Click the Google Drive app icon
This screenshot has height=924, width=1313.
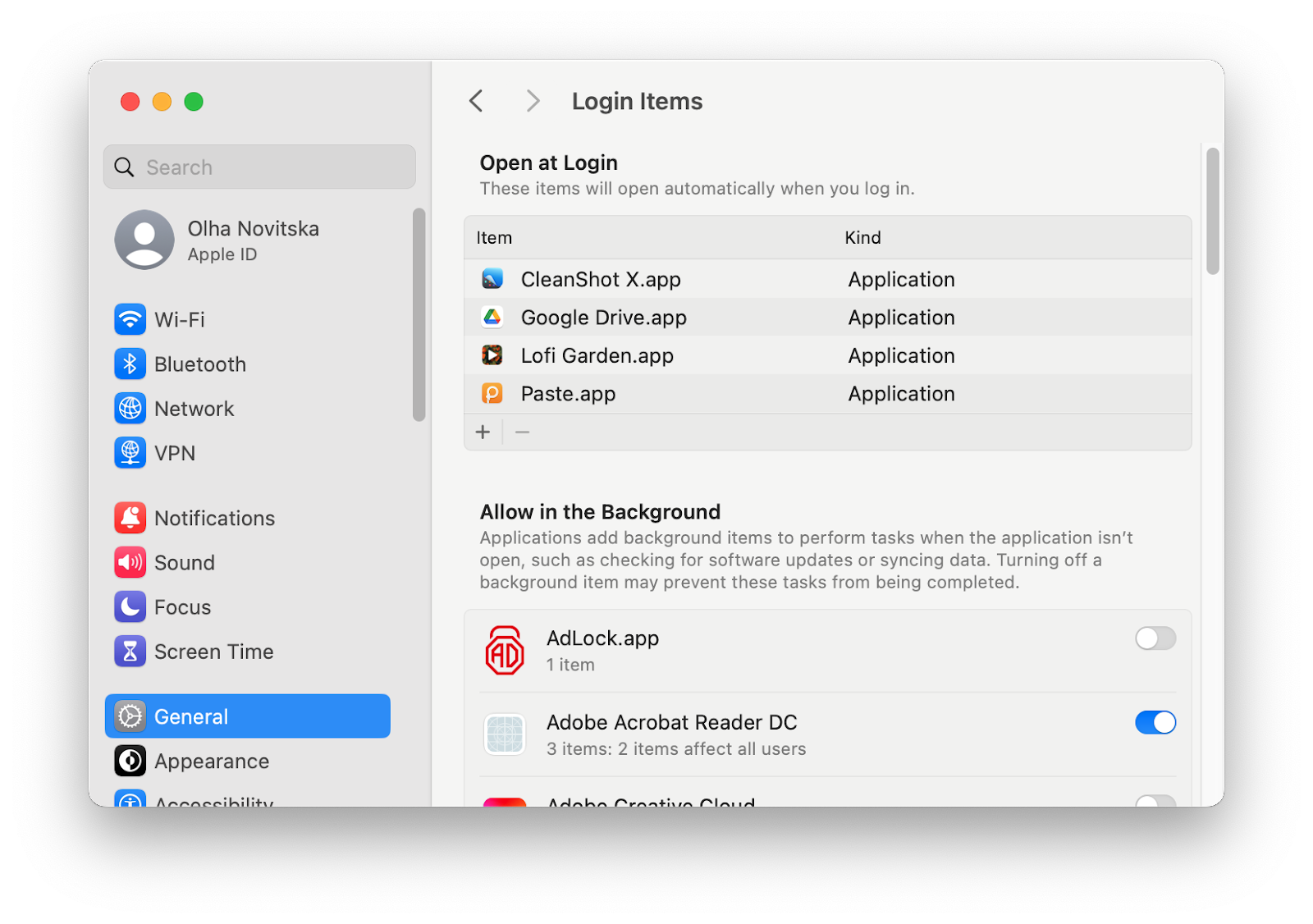tap(493, 317)
